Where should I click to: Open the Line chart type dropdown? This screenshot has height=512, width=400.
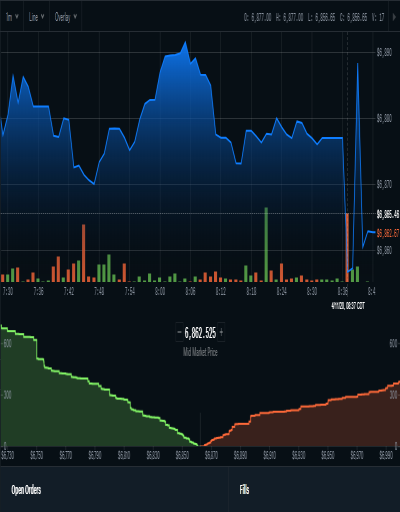[36, 17]
